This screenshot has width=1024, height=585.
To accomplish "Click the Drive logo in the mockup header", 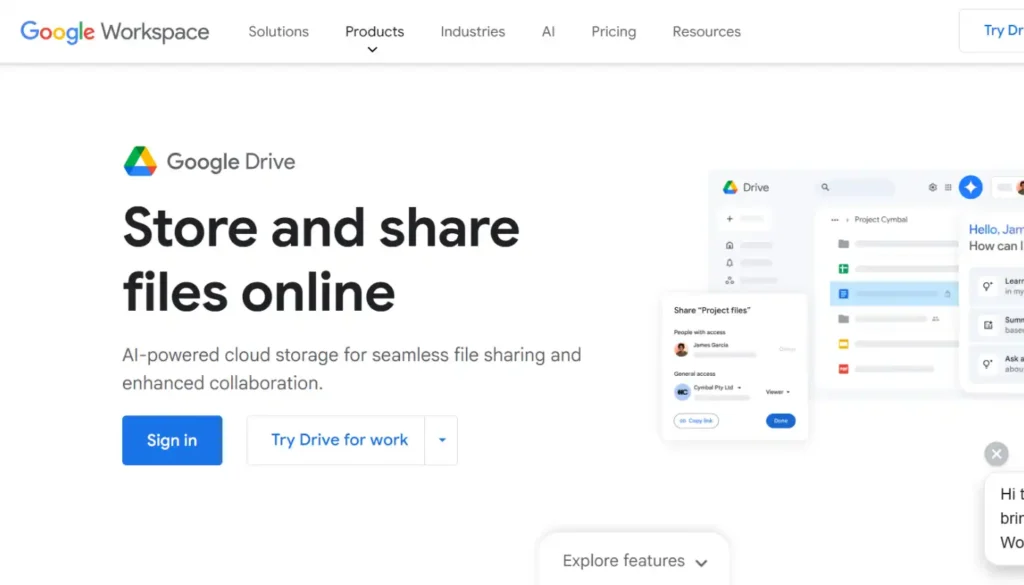I will (730, 187).
